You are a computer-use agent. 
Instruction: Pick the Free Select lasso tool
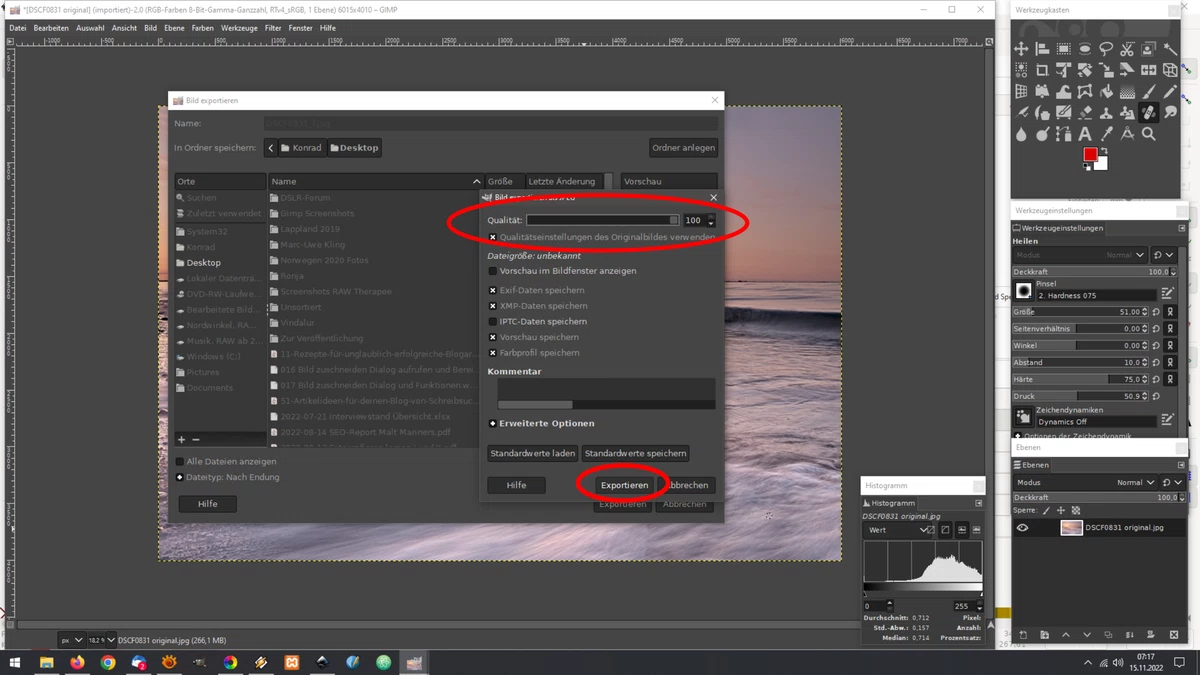(1106, 49)
